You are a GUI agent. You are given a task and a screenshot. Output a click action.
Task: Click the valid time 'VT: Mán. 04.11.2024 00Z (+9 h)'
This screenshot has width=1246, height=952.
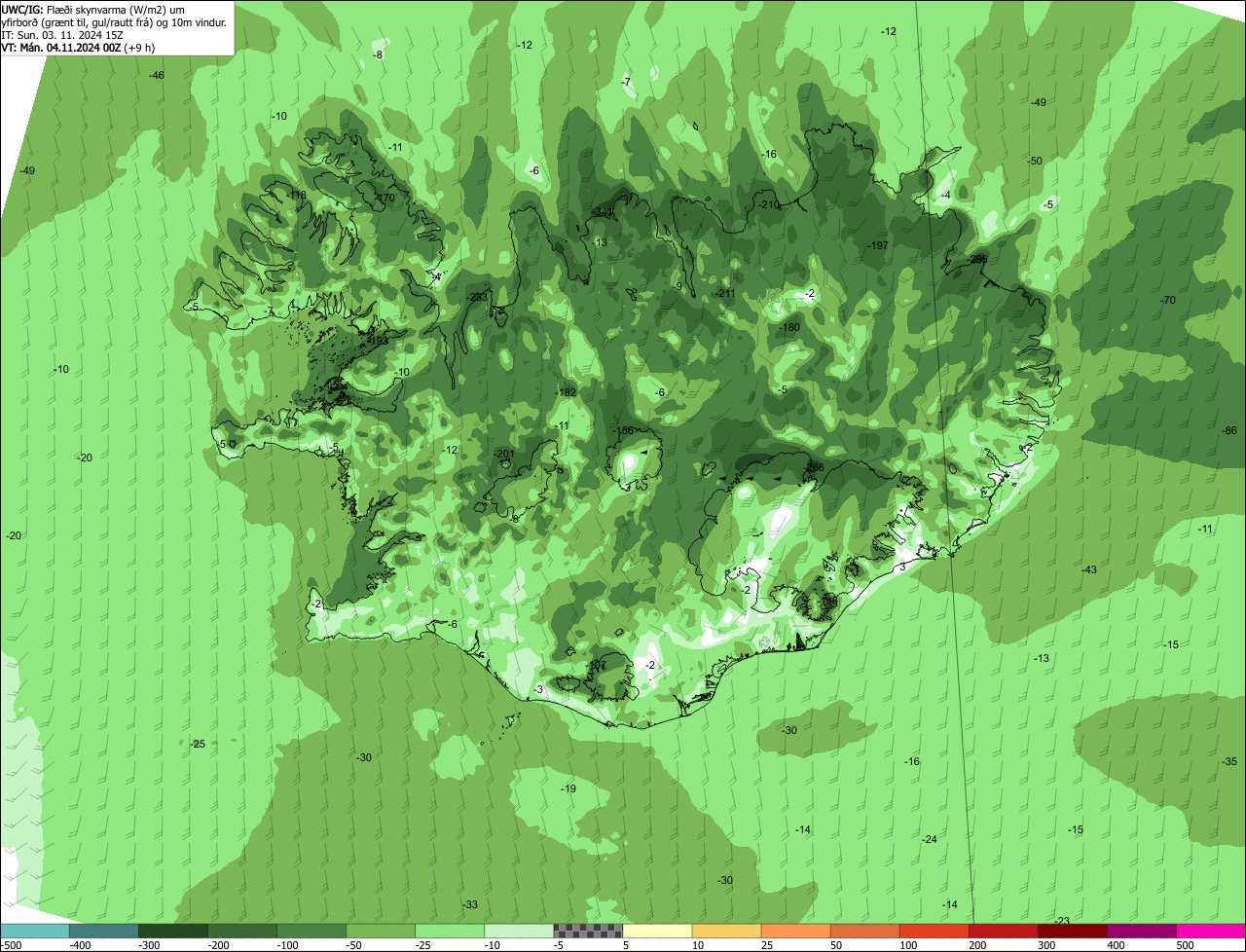[x=78, y=47]
